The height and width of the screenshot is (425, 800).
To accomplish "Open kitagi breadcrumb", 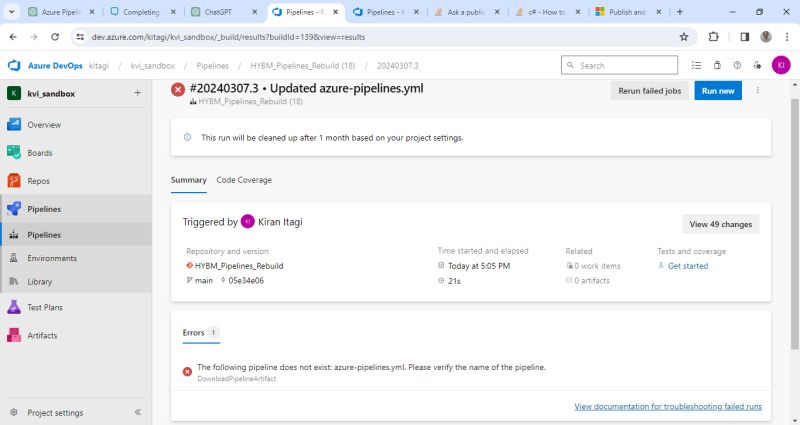I will 99,66.
